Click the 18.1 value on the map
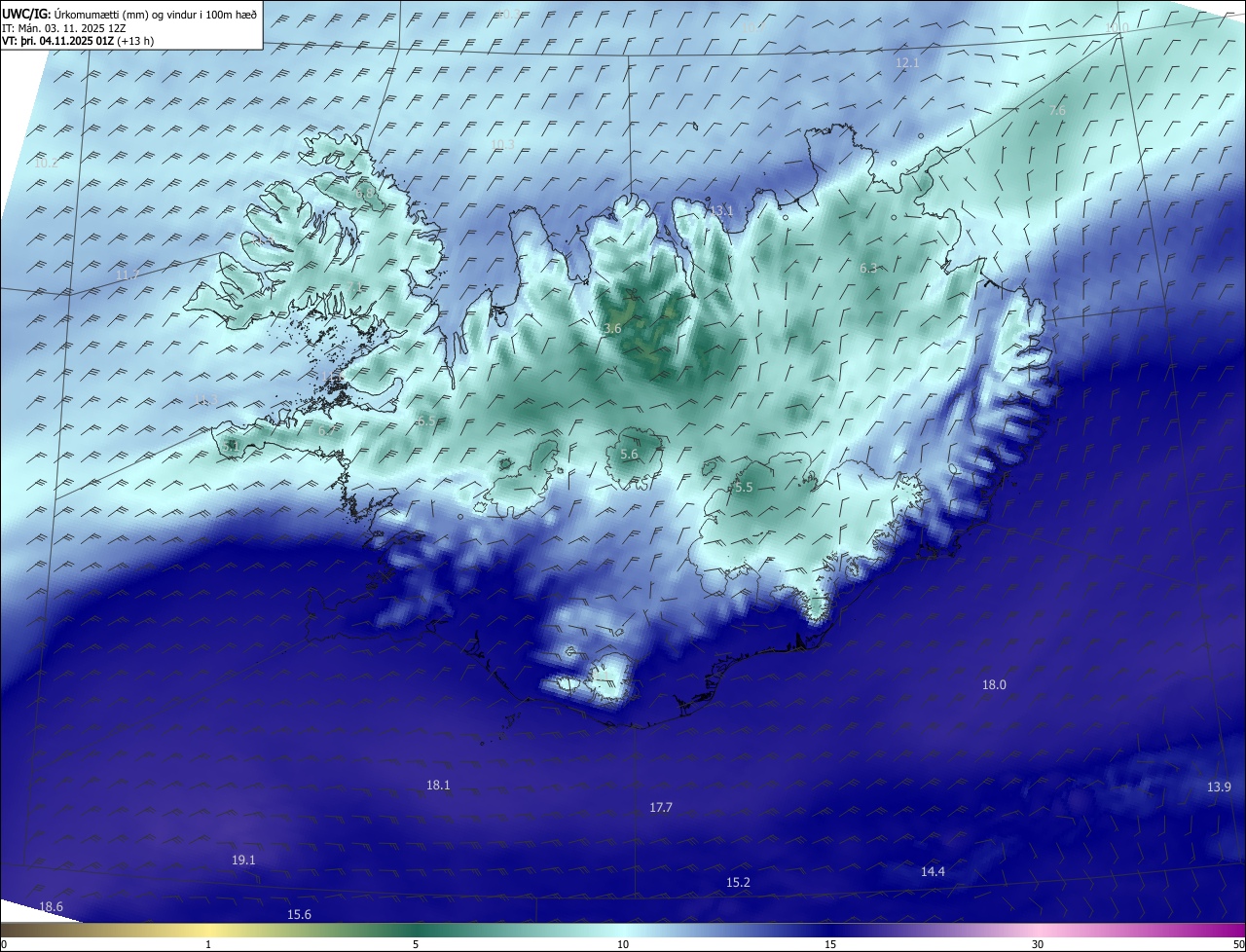 pyautogui.click(x=438, y=786)
